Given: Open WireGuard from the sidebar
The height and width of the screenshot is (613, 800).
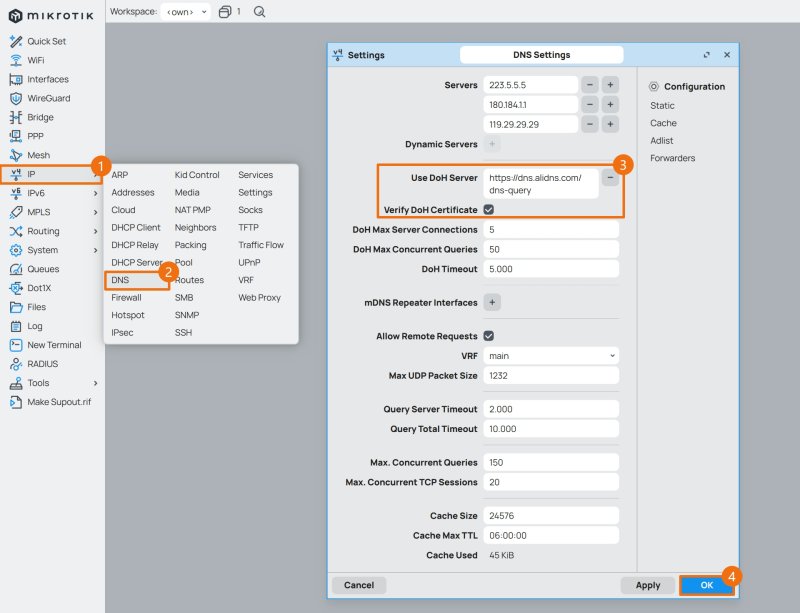Looking at the screenshot, I should click(x=48, y=98).
